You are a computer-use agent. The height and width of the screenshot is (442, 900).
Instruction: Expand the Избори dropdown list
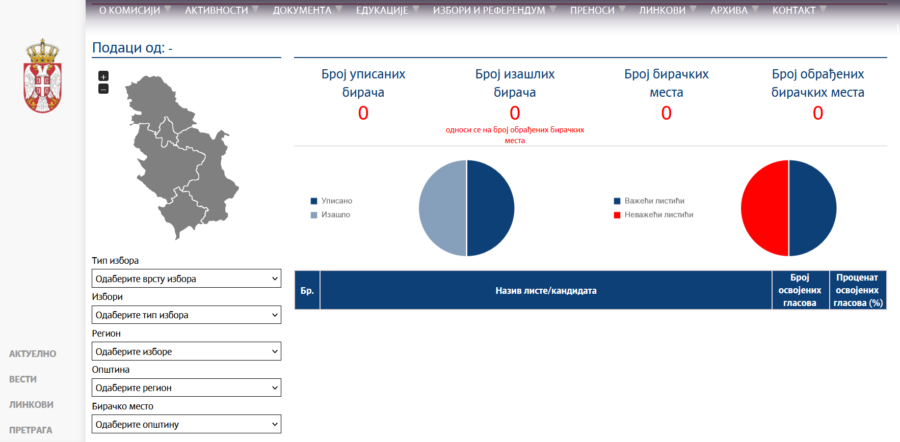click(x=186, y=315)
